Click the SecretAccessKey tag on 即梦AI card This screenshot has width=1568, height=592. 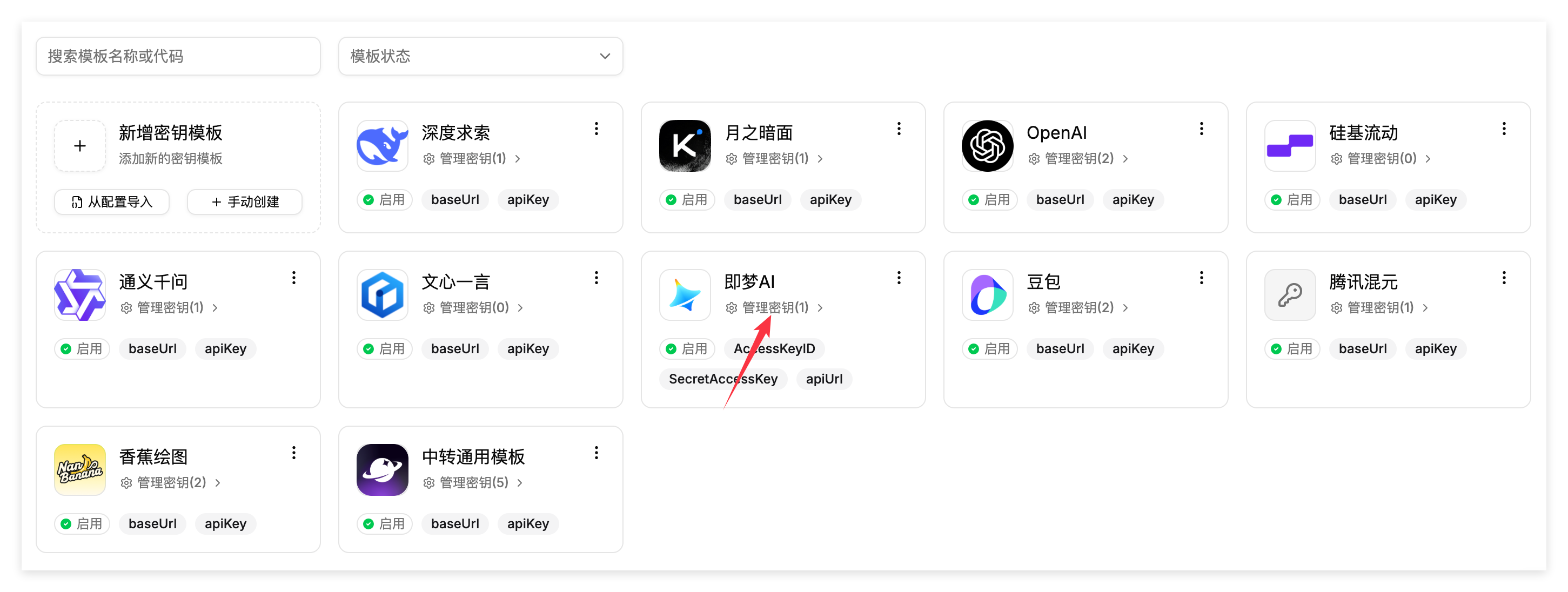coord(723,379)
